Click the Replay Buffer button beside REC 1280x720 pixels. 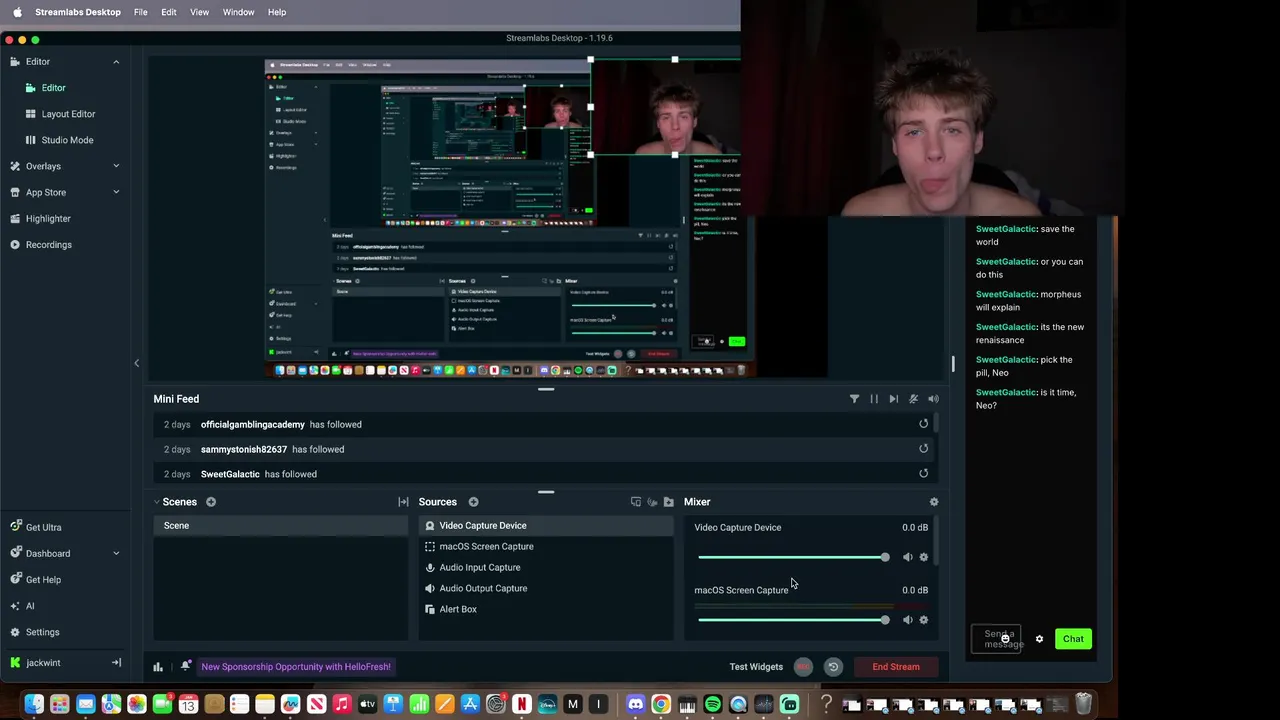coord(833,667)
